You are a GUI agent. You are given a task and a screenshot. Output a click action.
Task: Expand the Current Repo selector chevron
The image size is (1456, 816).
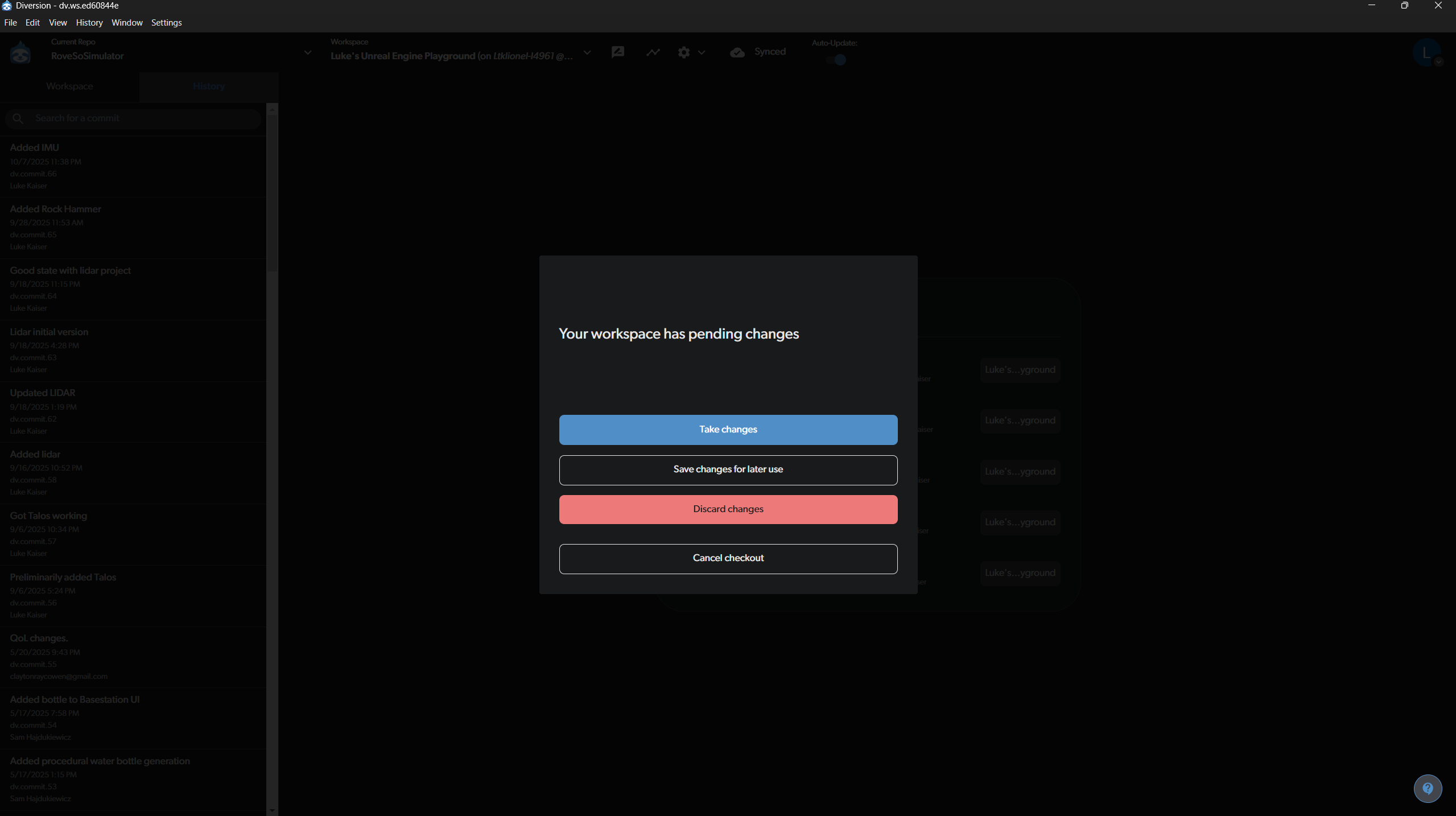click(x=307, y=52)
